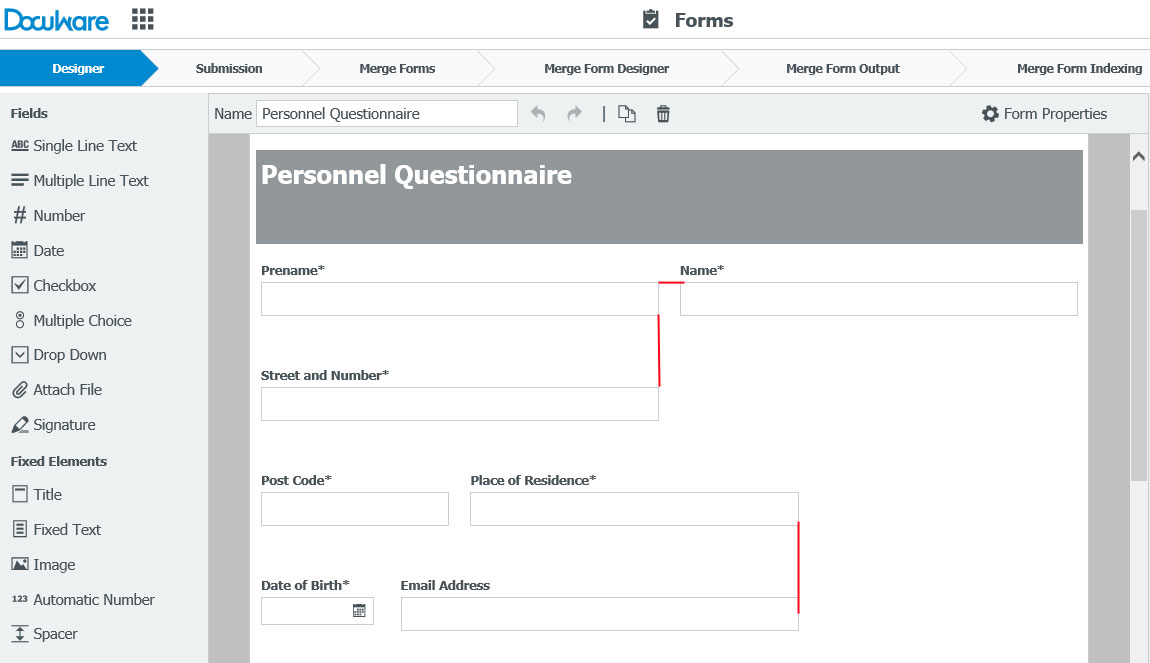This screenshot has height=663, width=1150.
Task: Insert a Signature field
Action: (61, 424)
